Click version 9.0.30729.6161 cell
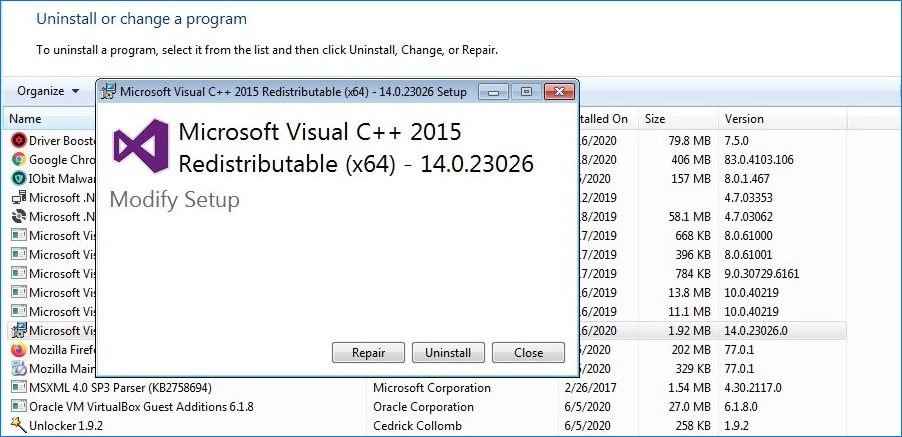The width and height of the screenshot is (902, 437). coord(762,273)
